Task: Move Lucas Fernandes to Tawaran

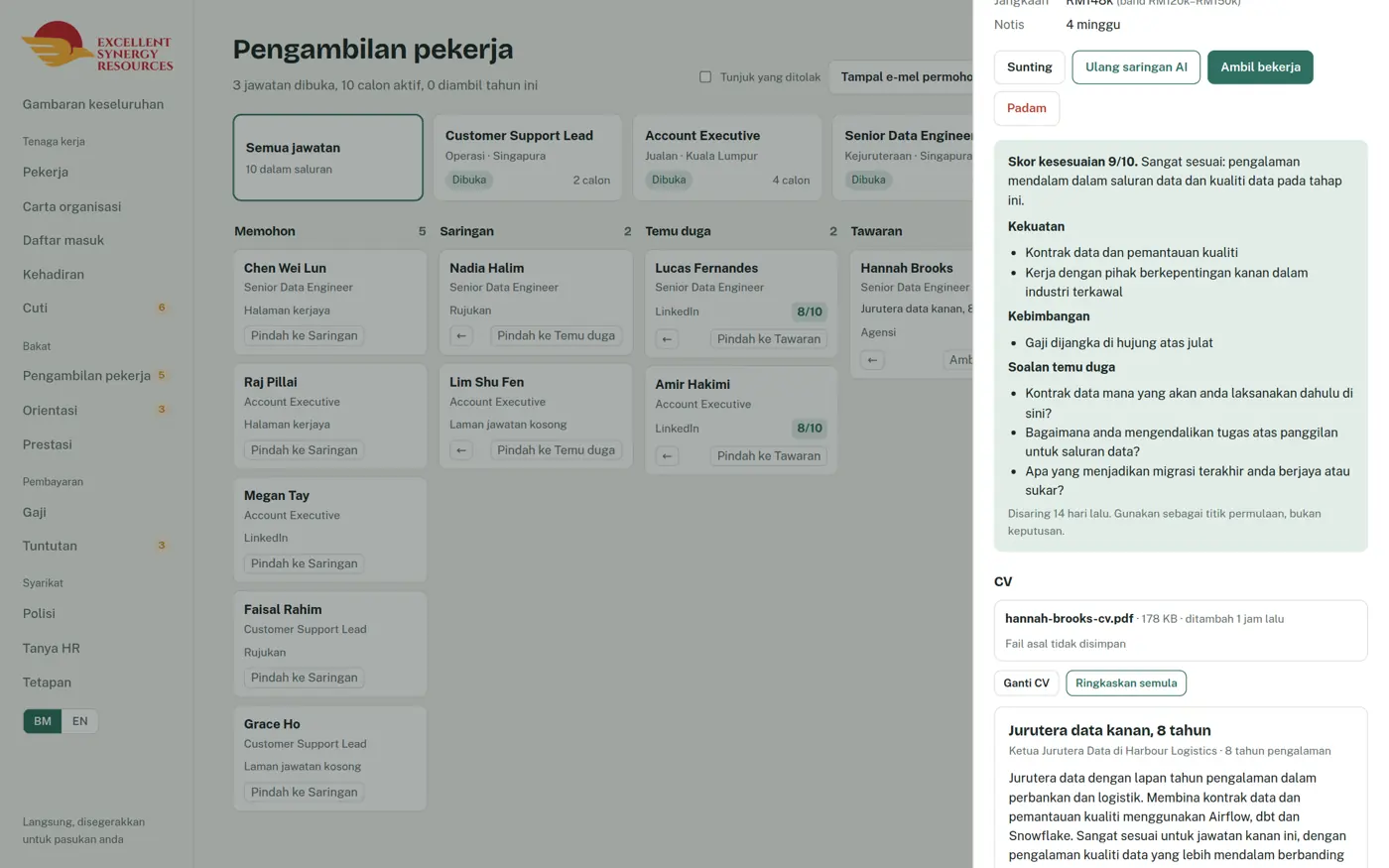Action: click(x=769, y=339)
